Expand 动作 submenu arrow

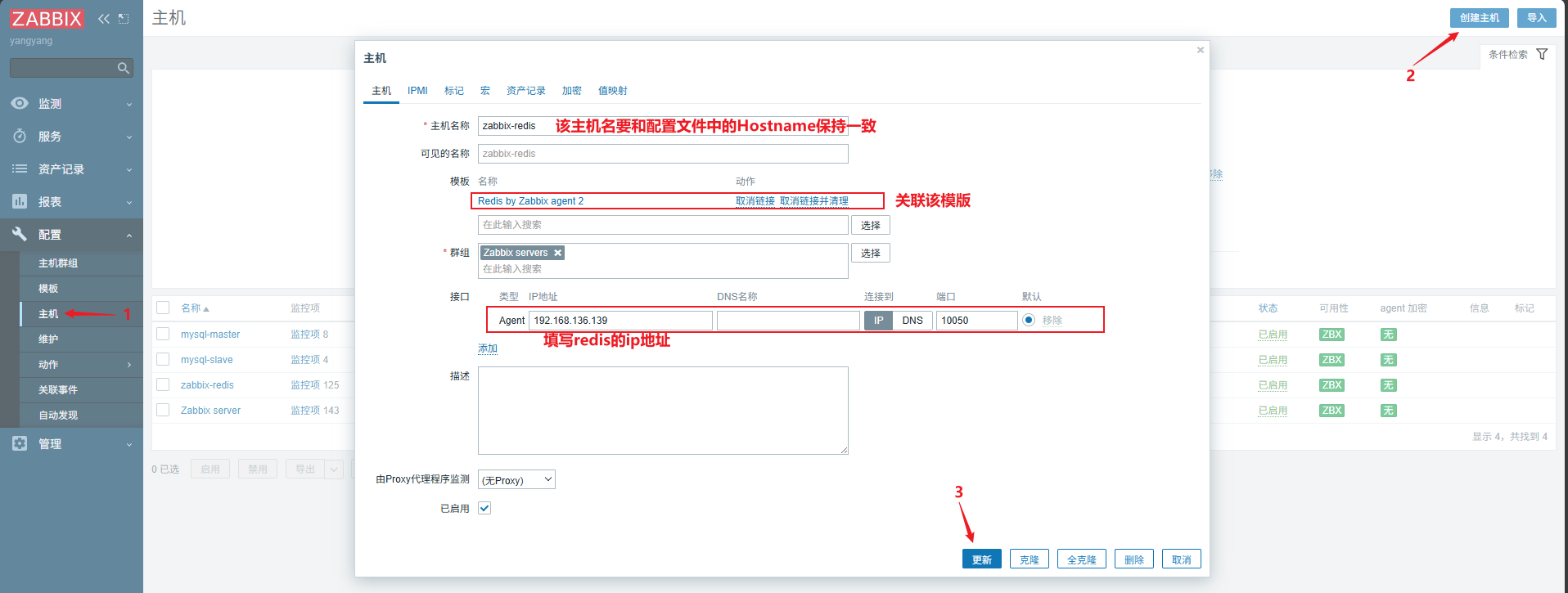(129, 365)
